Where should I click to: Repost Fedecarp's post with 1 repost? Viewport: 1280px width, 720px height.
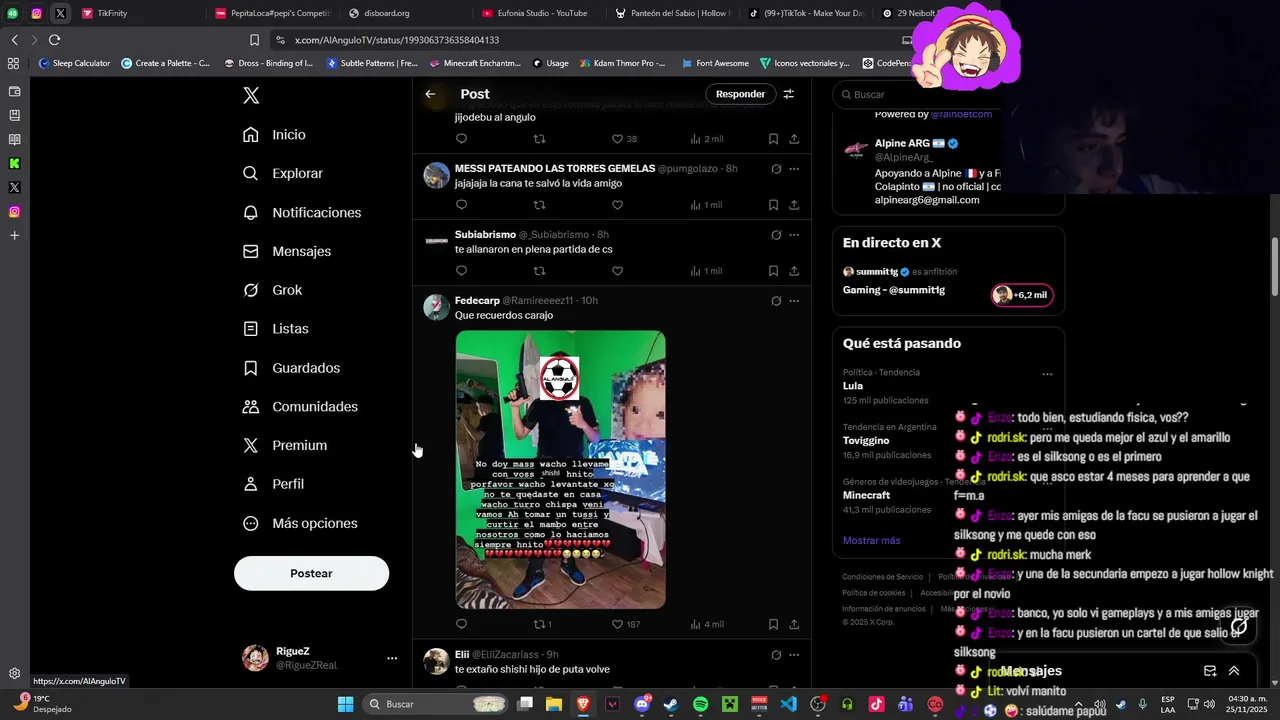pyautogui.click(x=542, y=624)
